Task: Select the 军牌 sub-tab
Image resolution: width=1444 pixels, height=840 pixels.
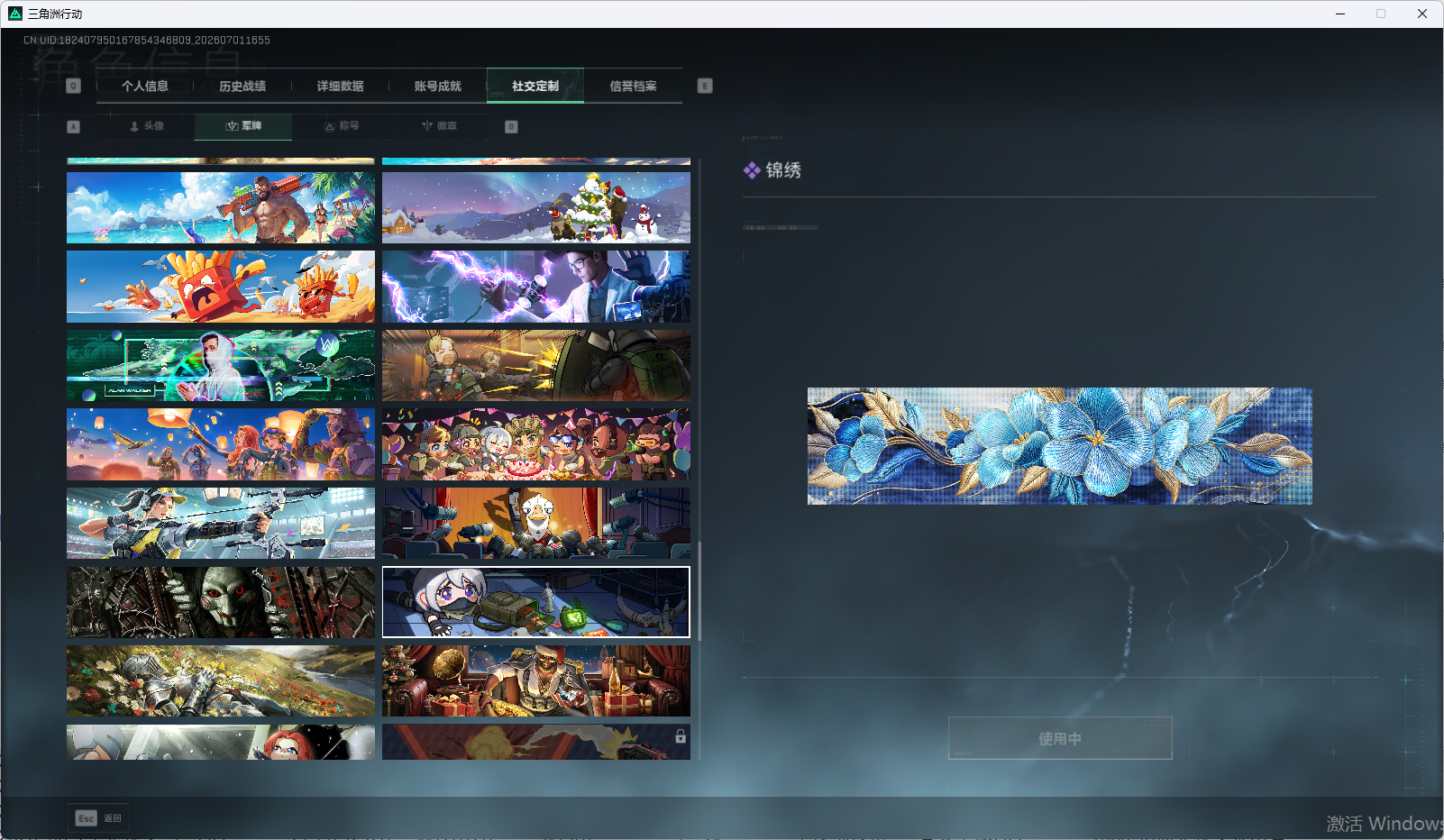Action: (243, 126)
